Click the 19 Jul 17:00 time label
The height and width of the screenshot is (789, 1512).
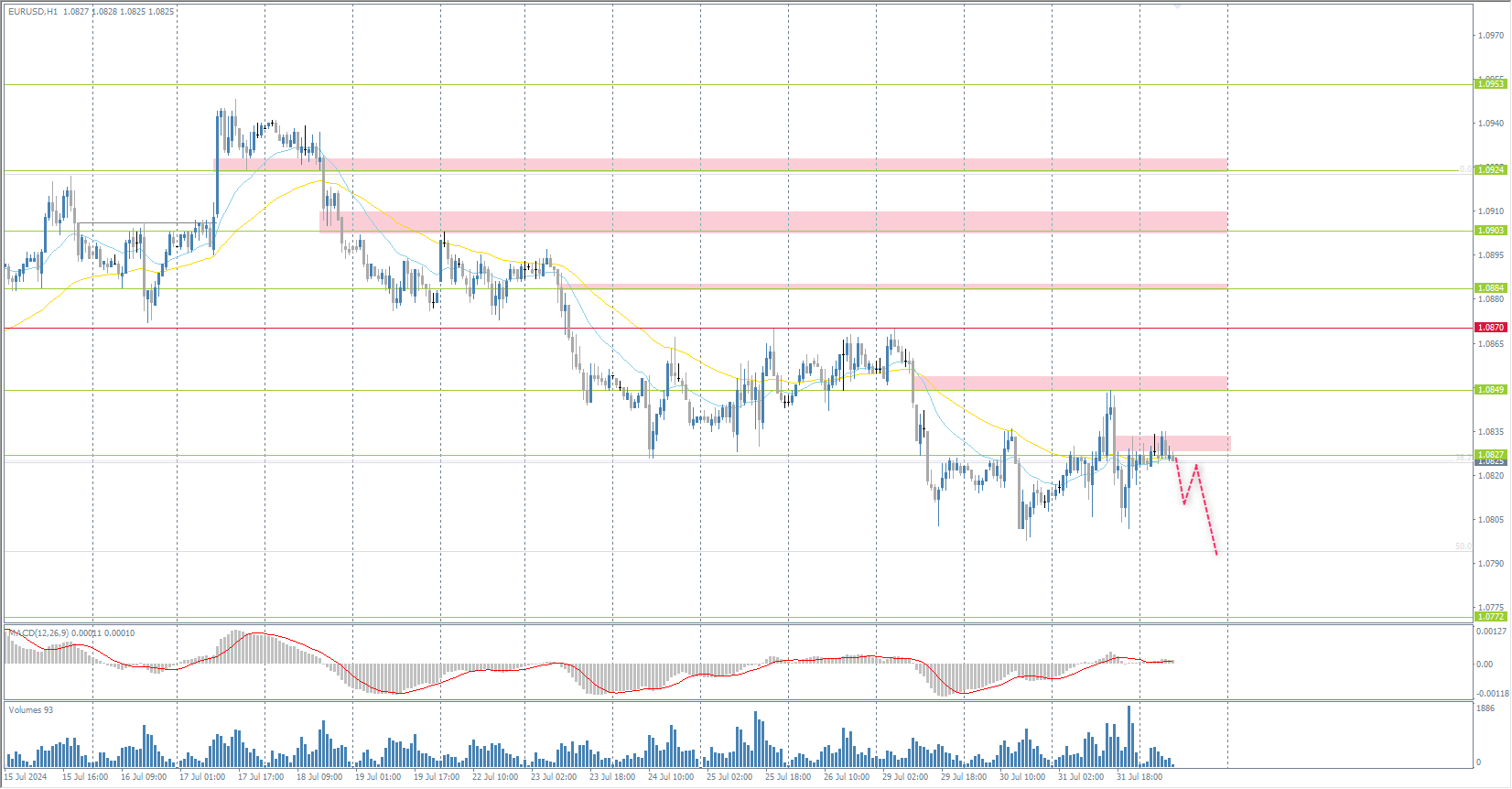437,777
